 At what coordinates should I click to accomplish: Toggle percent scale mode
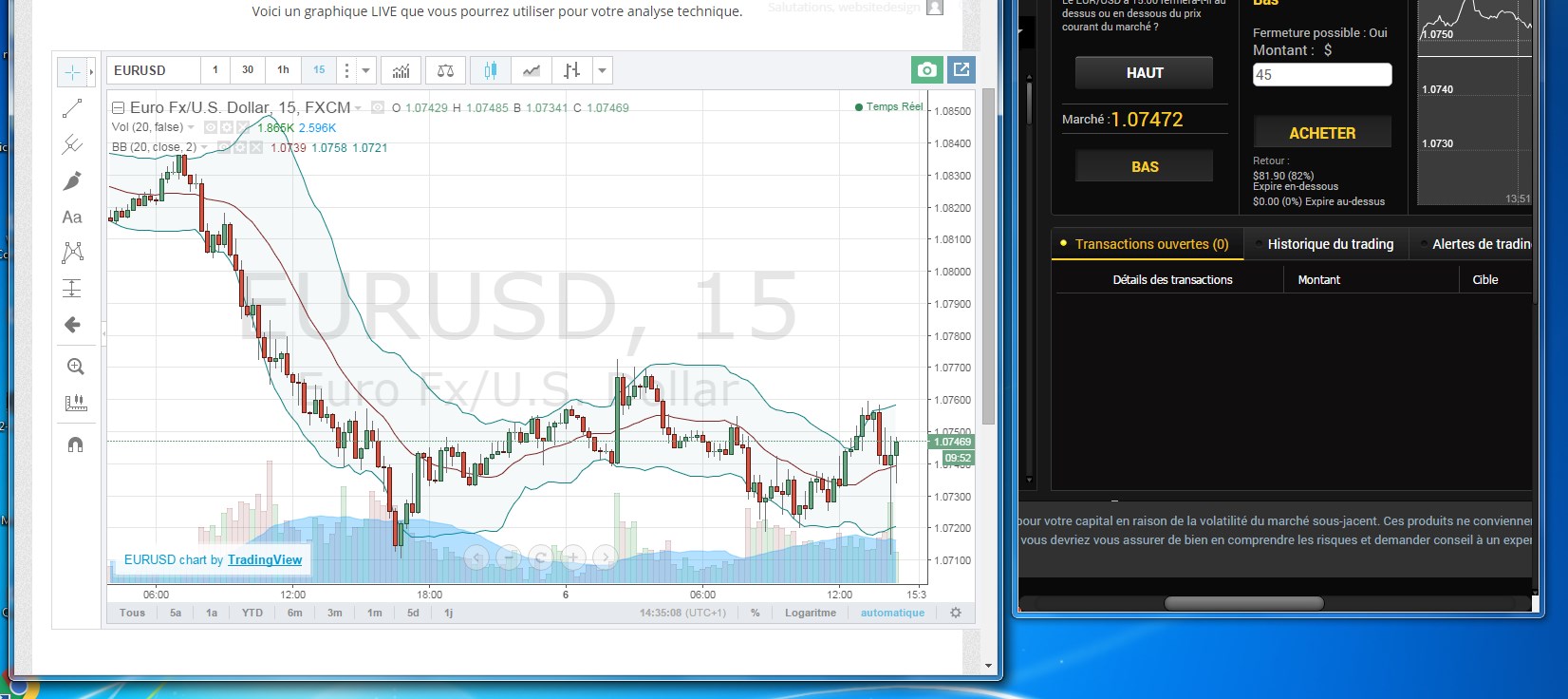point(756,613)
